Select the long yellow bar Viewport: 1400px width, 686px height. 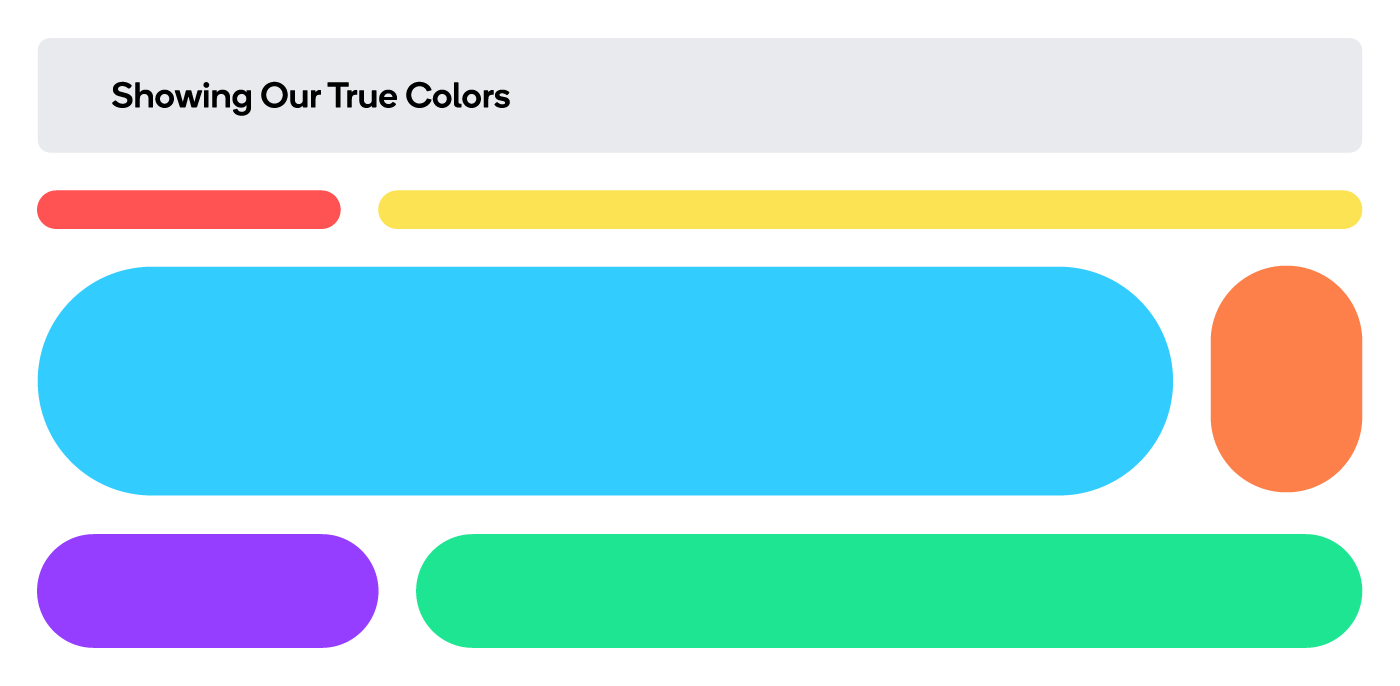point(870,209)
